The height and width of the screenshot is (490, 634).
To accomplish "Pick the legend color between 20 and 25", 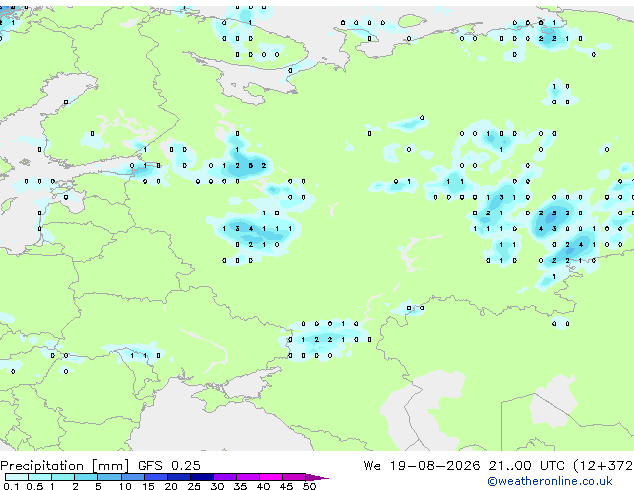I will (x=178, y=477).
